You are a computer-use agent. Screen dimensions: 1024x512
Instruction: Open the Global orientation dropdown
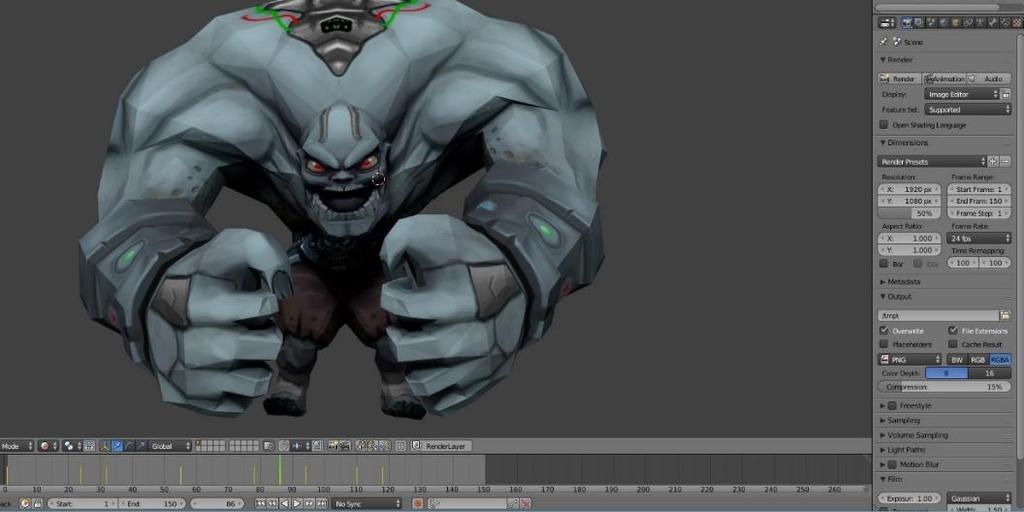tap(170, 446)
